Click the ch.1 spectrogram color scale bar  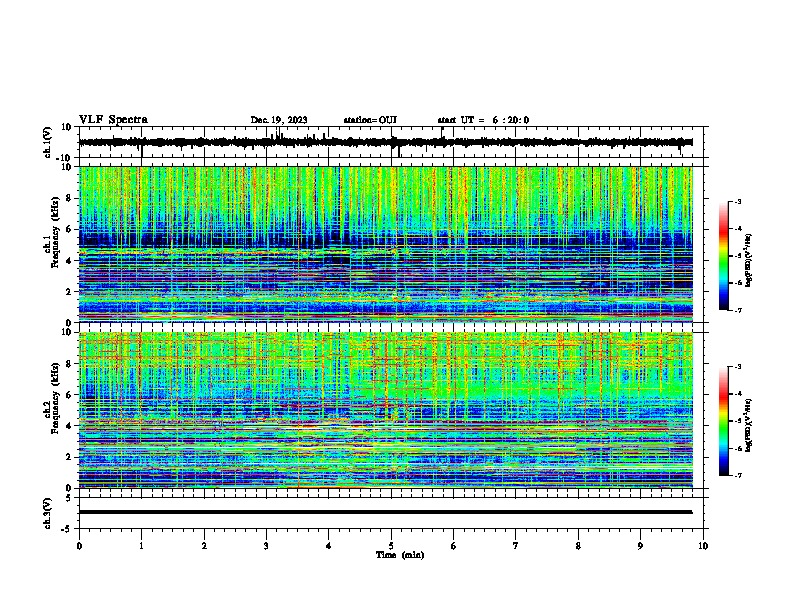(724, 256)
